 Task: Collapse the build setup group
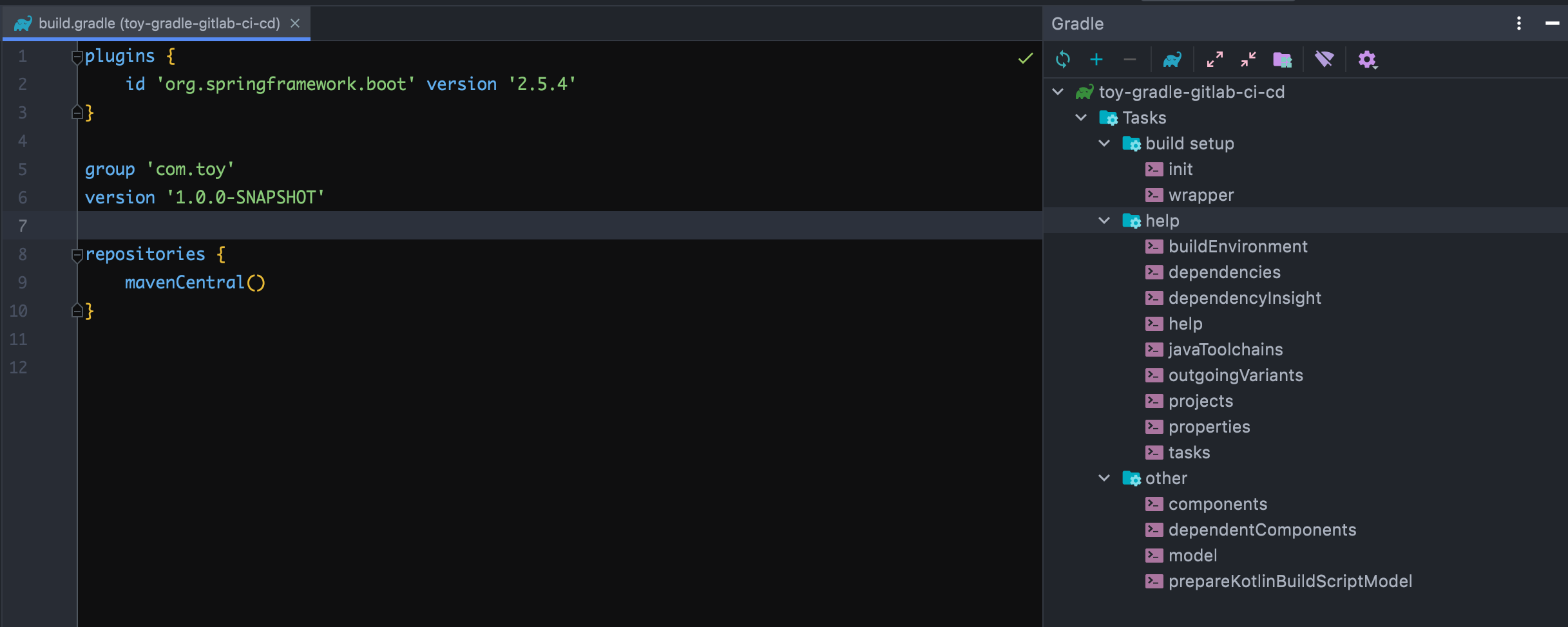click(1104, 144)
